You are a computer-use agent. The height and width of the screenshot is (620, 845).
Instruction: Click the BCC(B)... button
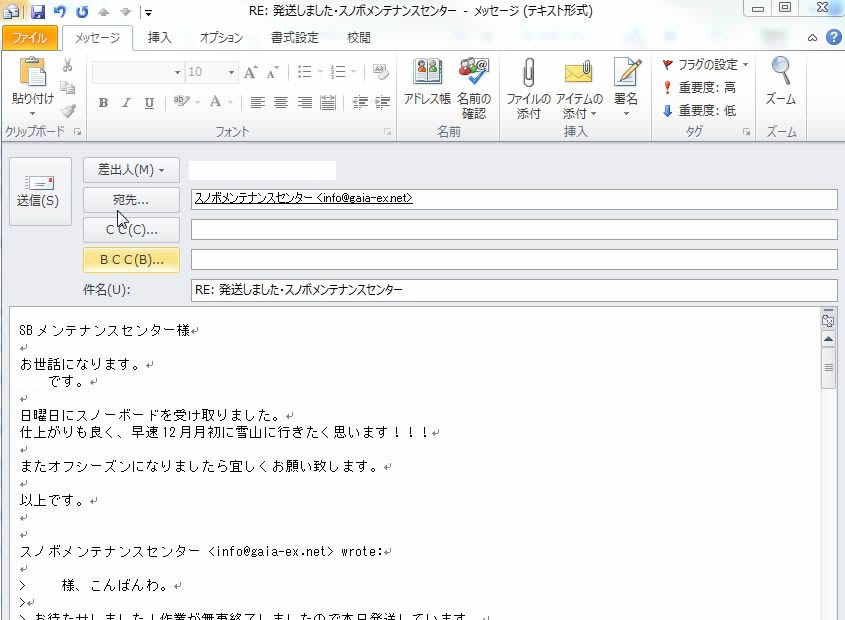(x=131, y=260)
